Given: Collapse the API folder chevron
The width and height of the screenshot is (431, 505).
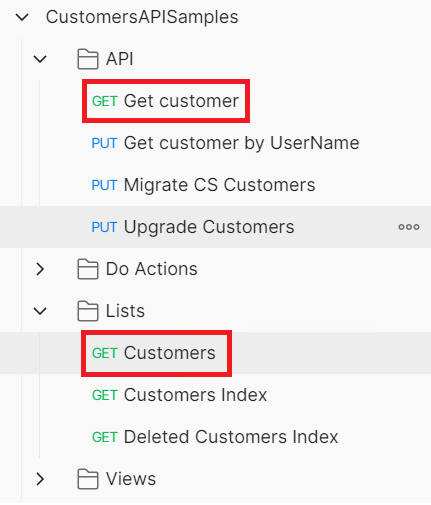Looking at the screenshot, I should coord(40,59).
